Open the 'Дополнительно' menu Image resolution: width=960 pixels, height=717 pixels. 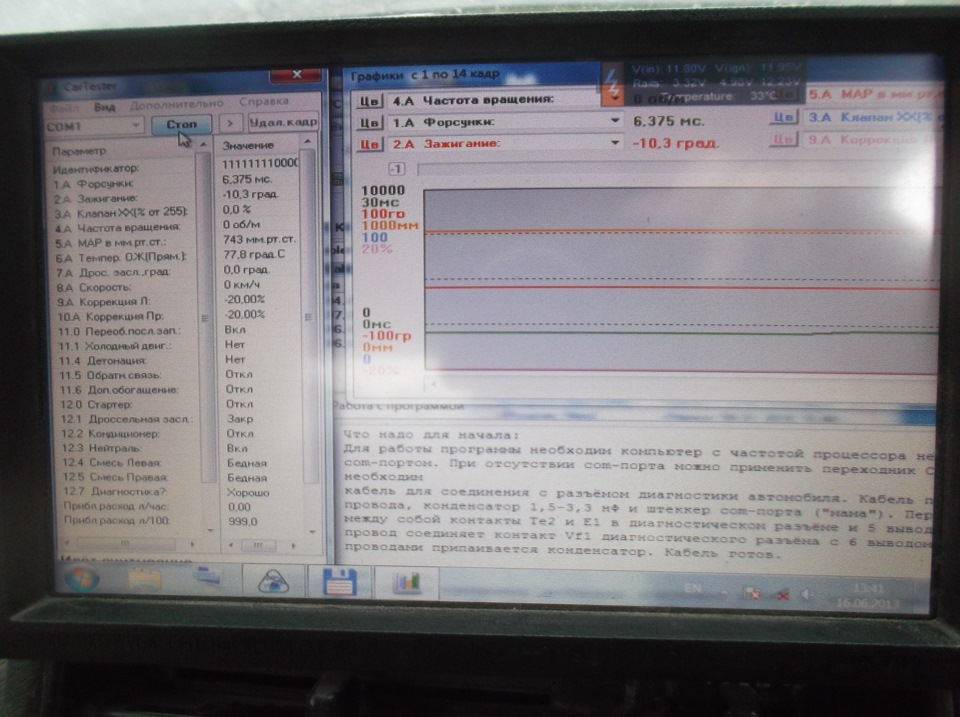click(x=176, y=103)
